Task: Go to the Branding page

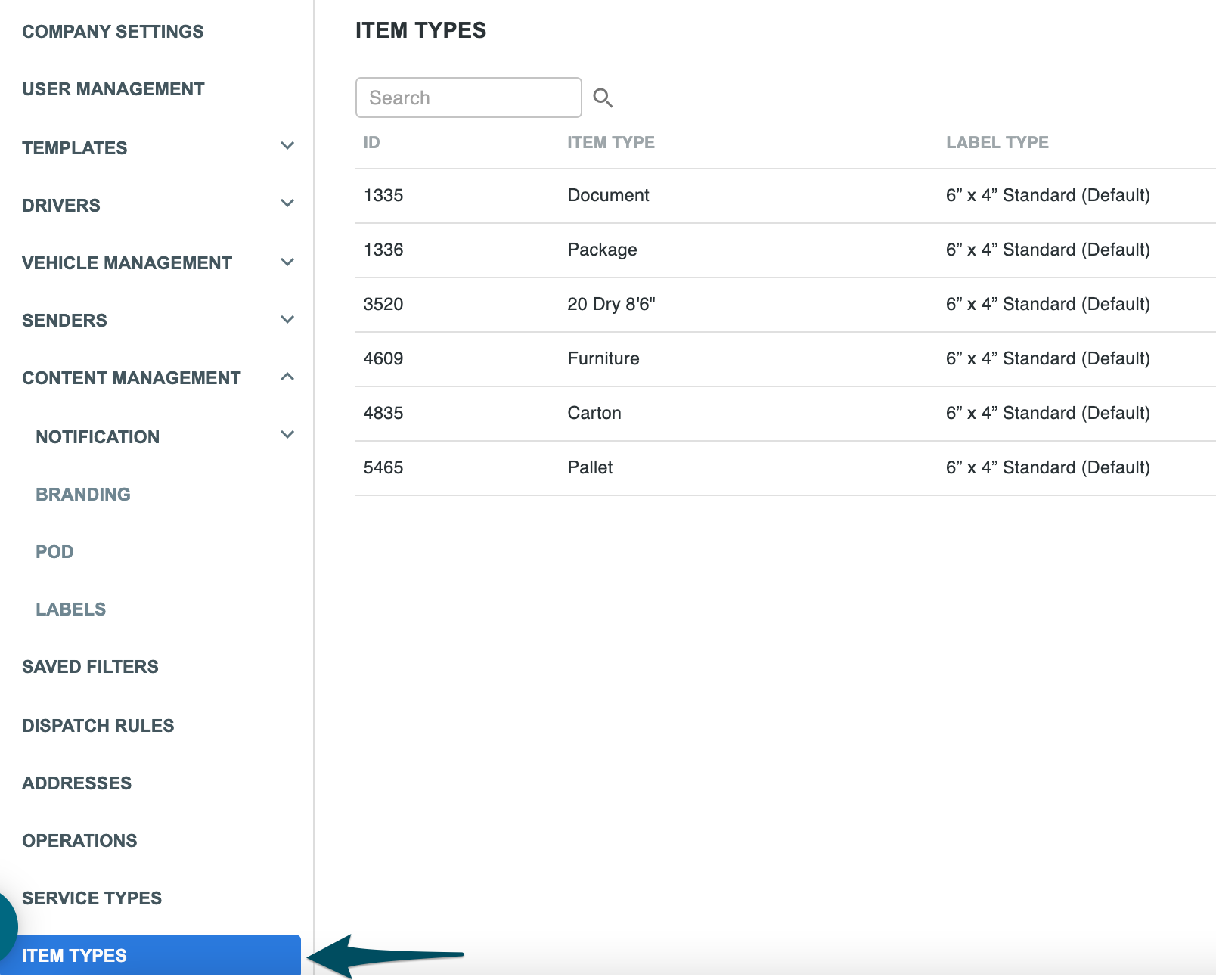Action: coord(83,495)
